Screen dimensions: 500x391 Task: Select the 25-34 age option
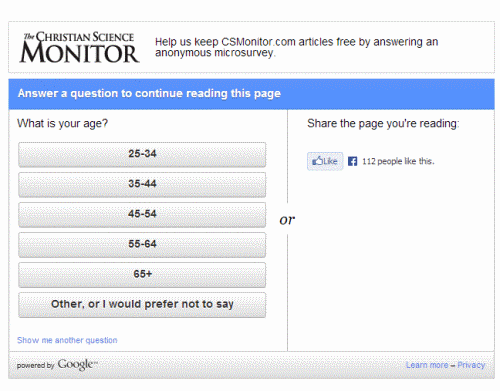click(142, 154)
